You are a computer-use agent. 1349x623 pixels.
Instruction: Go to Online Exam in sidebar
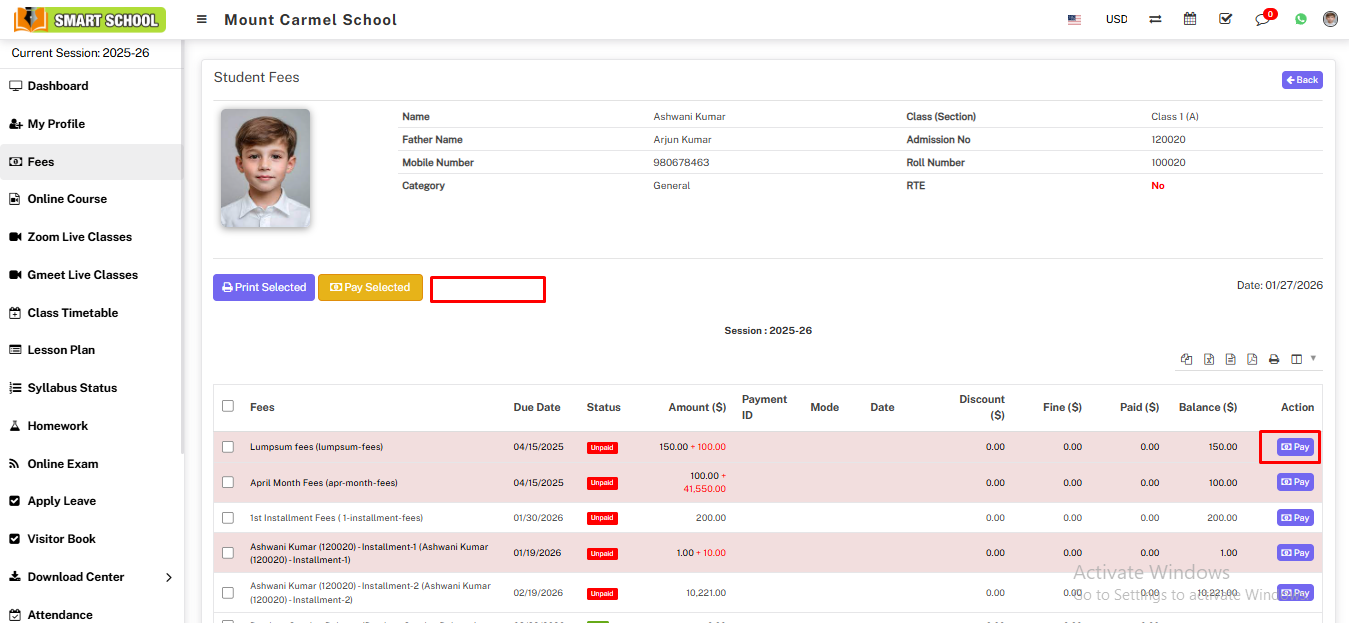(62, 464)
